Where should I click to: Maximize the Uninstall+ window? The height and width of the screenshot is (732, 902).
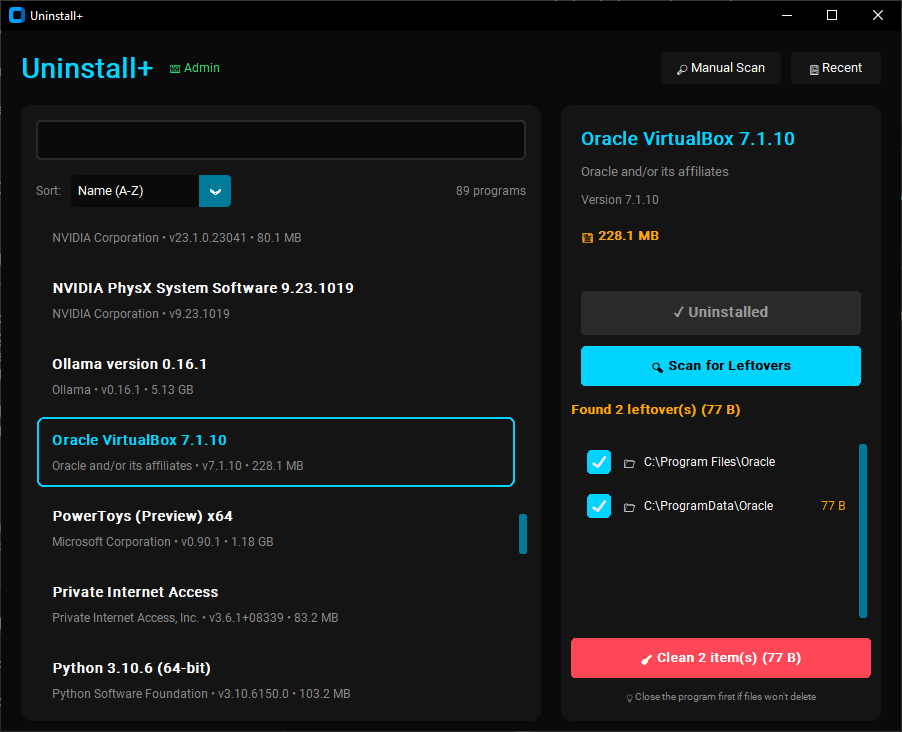[832, 16]
